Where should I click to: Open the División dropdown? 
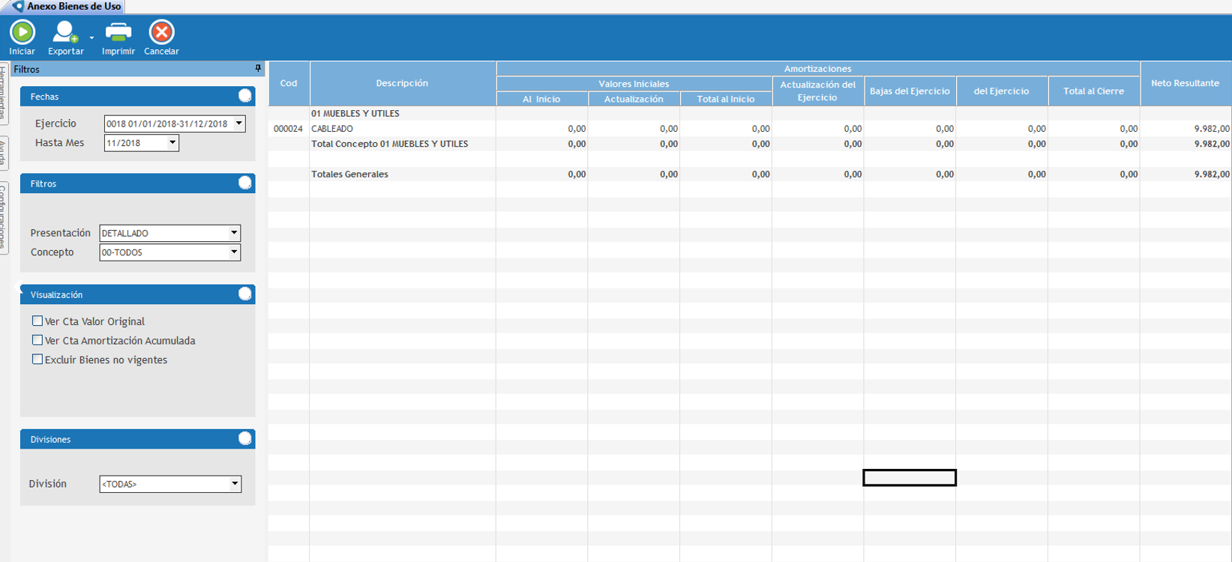pos(235,484)
